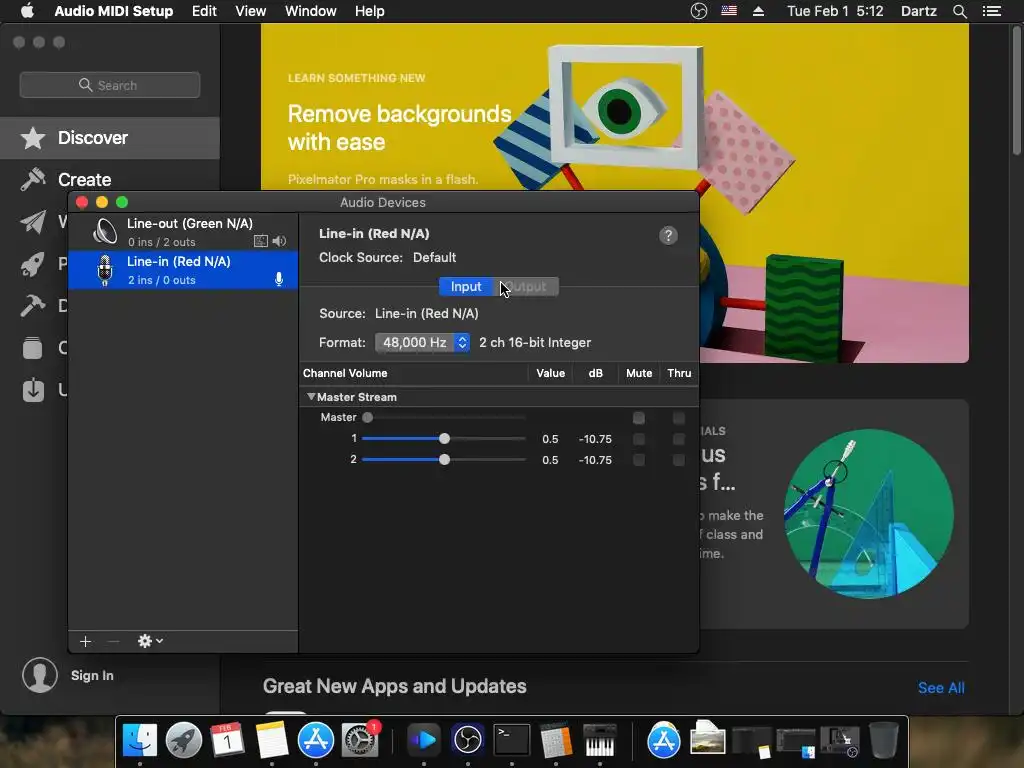Open the 48,000 Hz format dropdown
The height and width of the screenshot is (768, 1024).
[423, 342]
